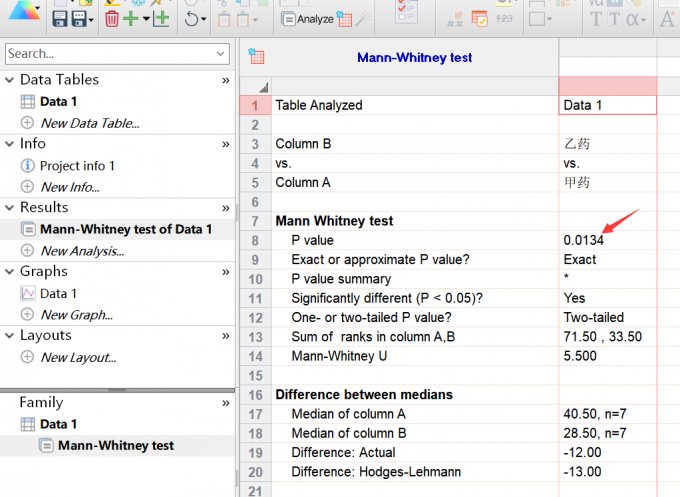Click the Analyze button
Viewport: 680px width, 497px height.
coord(307,19)
